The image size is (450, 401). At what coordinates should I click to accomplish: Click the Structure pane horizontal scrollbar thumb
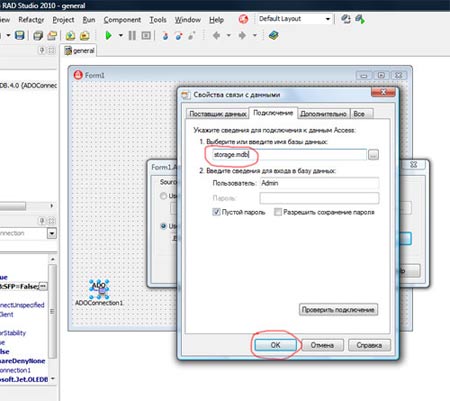[x=13, y=206]
